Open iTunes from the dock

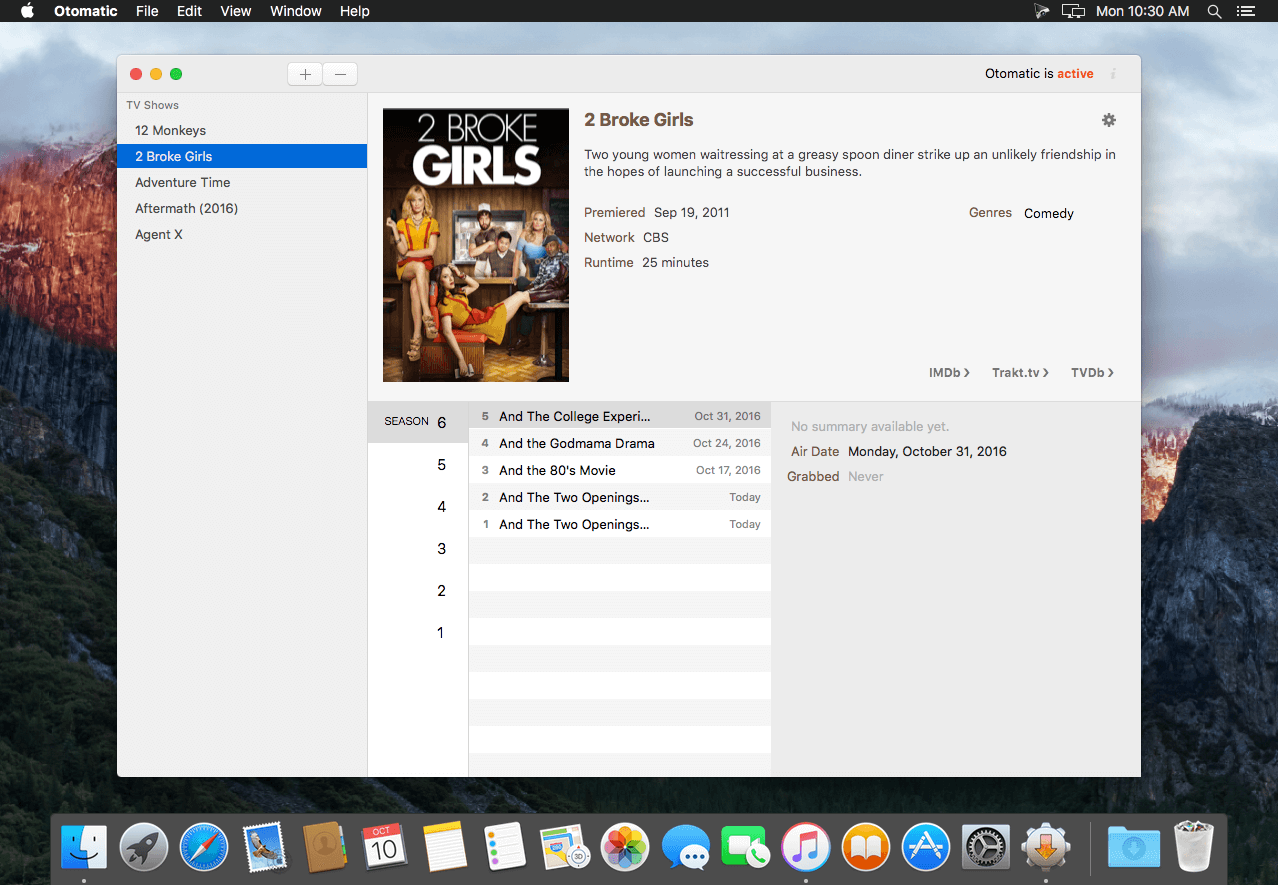coord(805,848)
